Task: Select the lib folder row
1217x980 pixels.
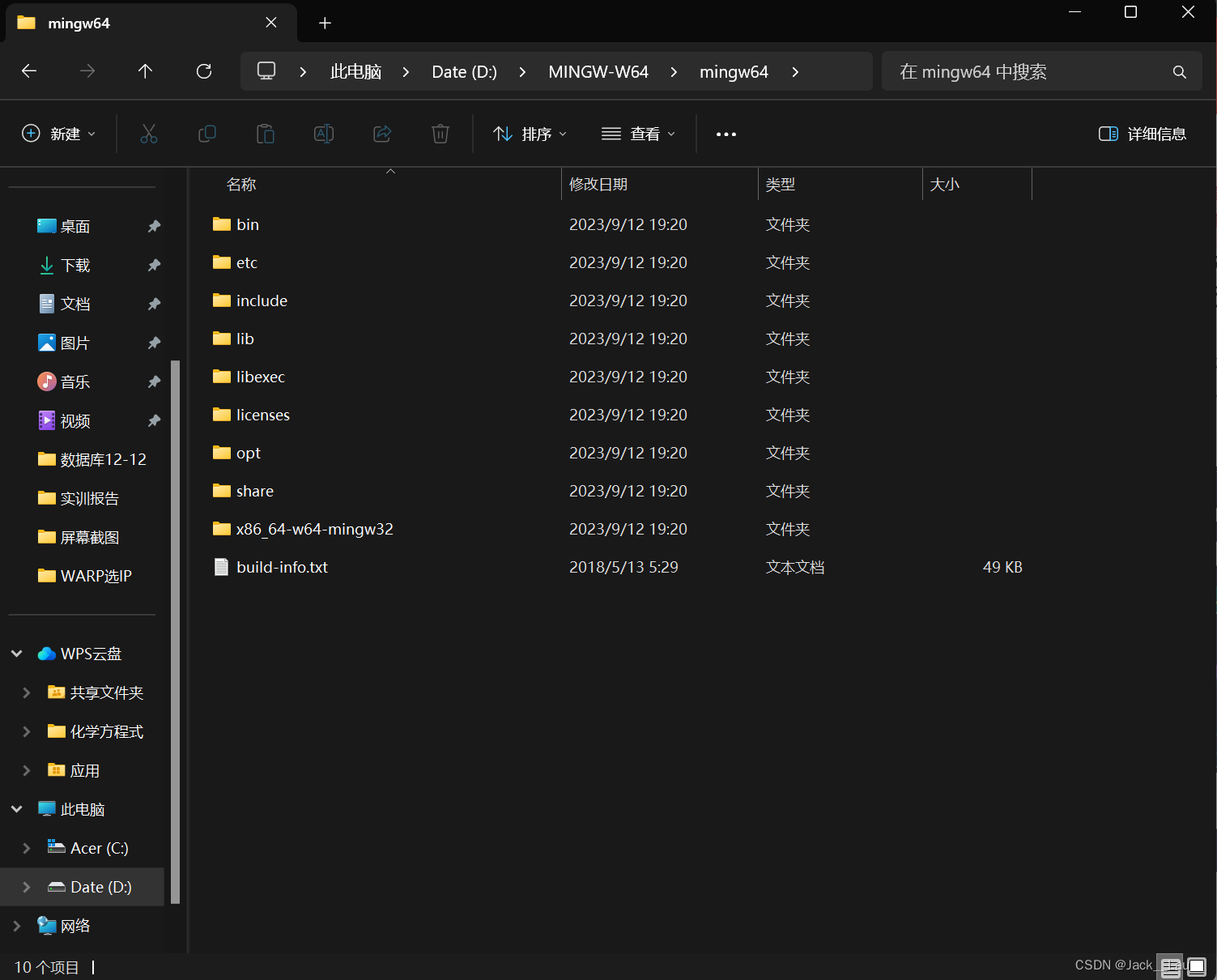Action: 621,339
